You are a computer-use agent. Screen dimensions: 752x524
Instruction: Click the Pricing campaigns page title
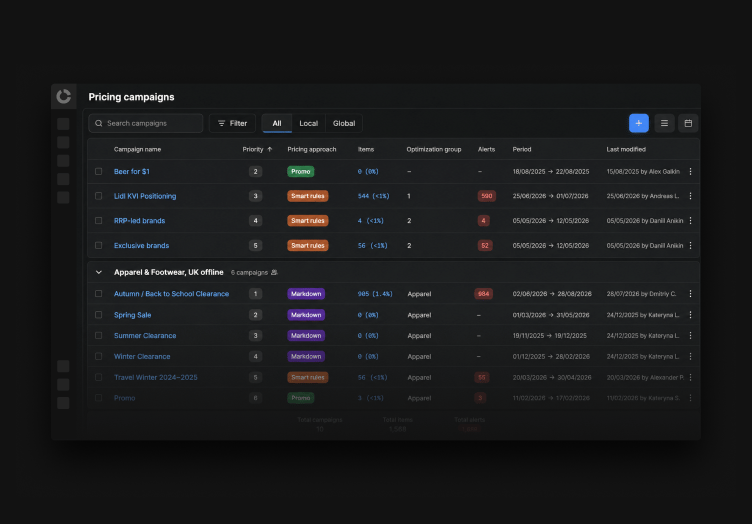pos(131,97)
